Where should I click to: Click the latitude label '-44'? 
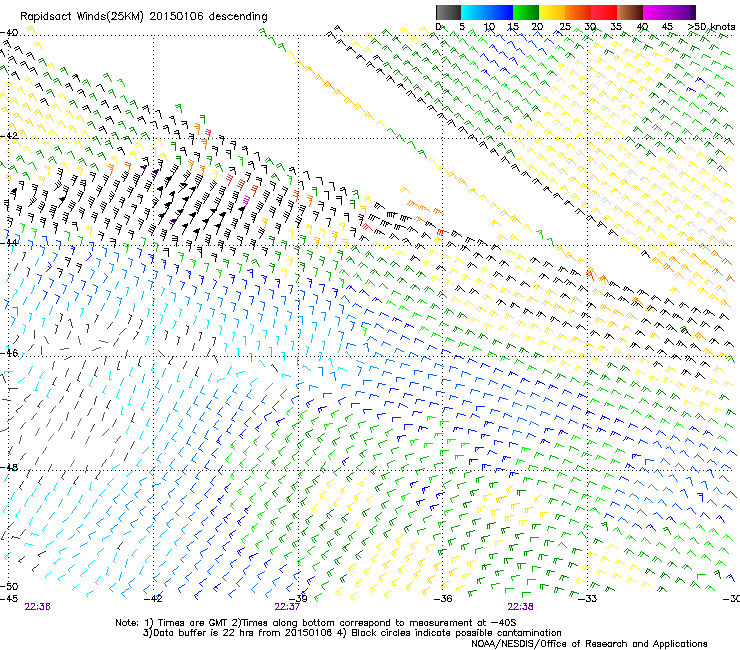tap(9, 242)
